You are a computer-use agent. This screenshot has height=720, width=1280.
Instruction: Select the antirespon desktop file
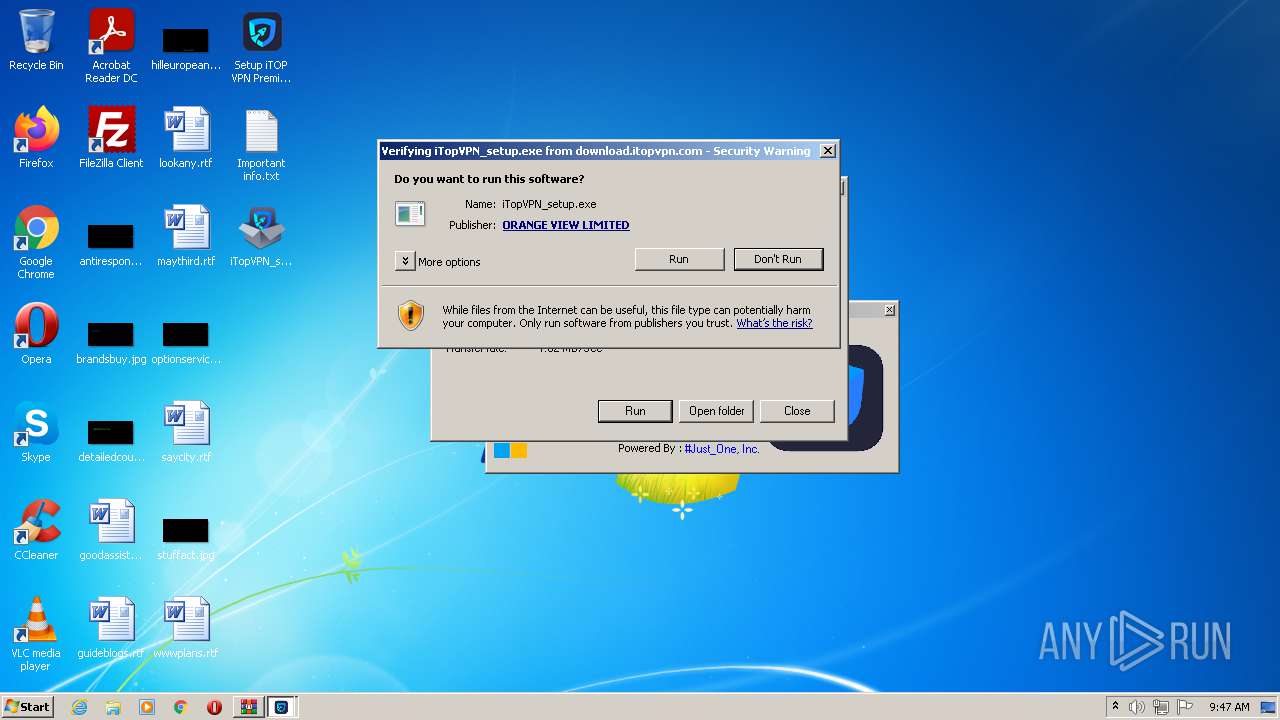point(111,245)
